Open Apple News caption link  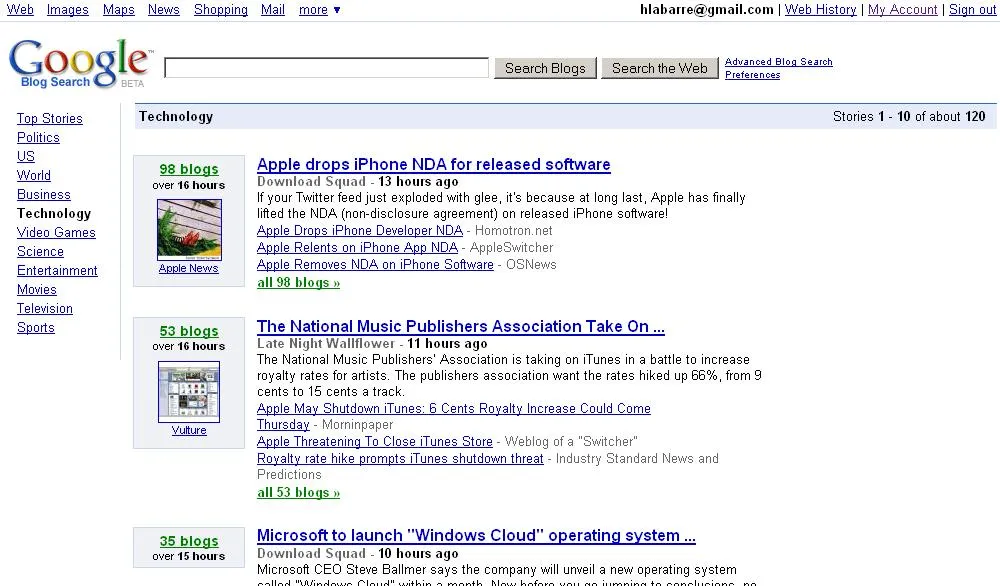[189, 268]
